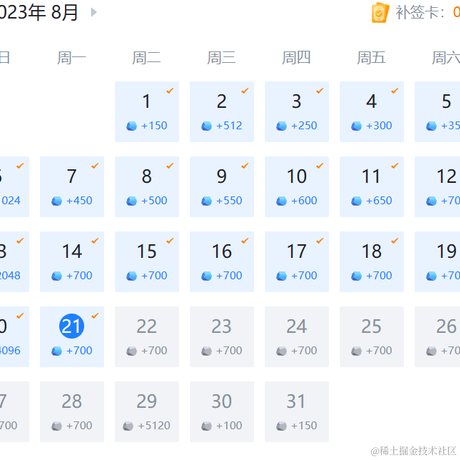The image size is (460, 460).
Task: Select August 18 calendar cell
Action: point(372,262)
